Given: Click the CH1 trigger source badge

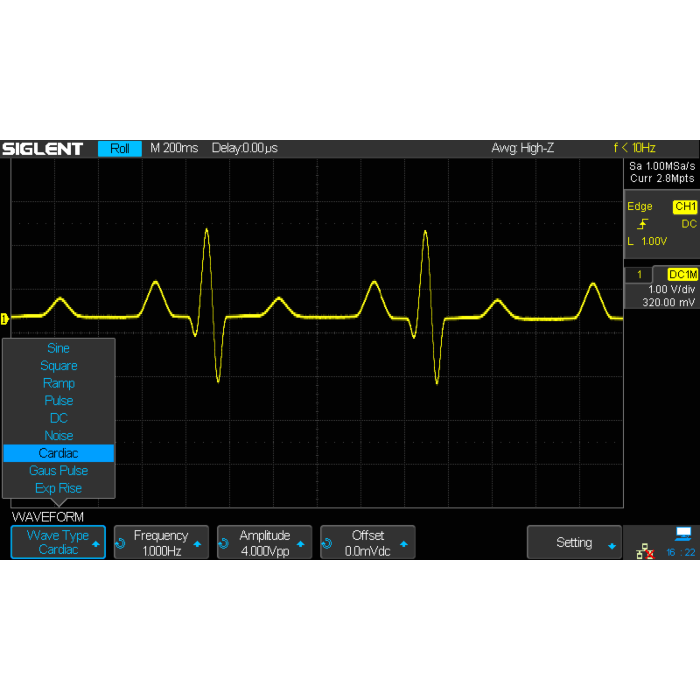Looking at the screenshot, I should (685, 207).
